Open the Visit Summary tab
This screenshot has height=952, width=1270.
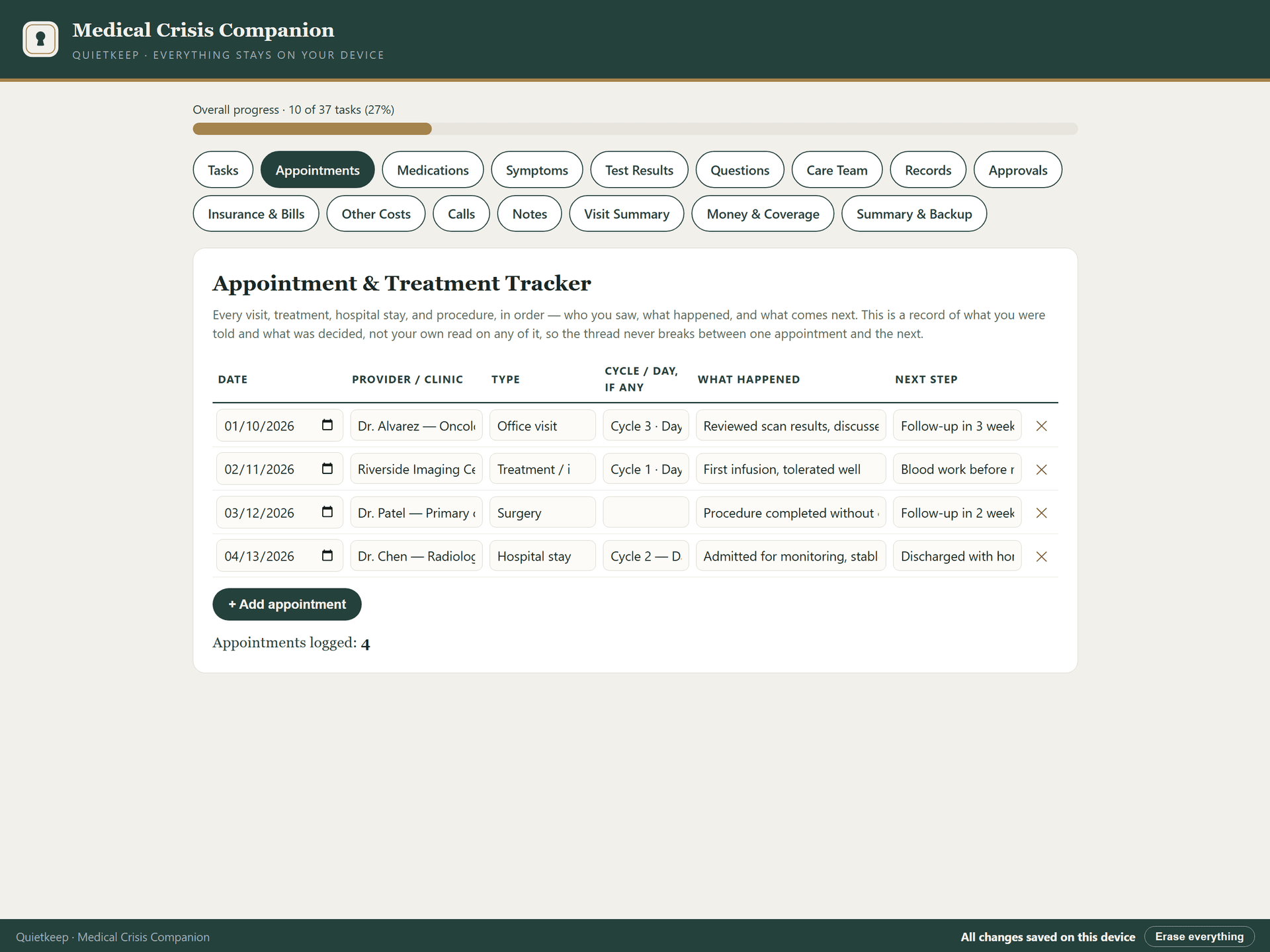(x=626, y=214)
